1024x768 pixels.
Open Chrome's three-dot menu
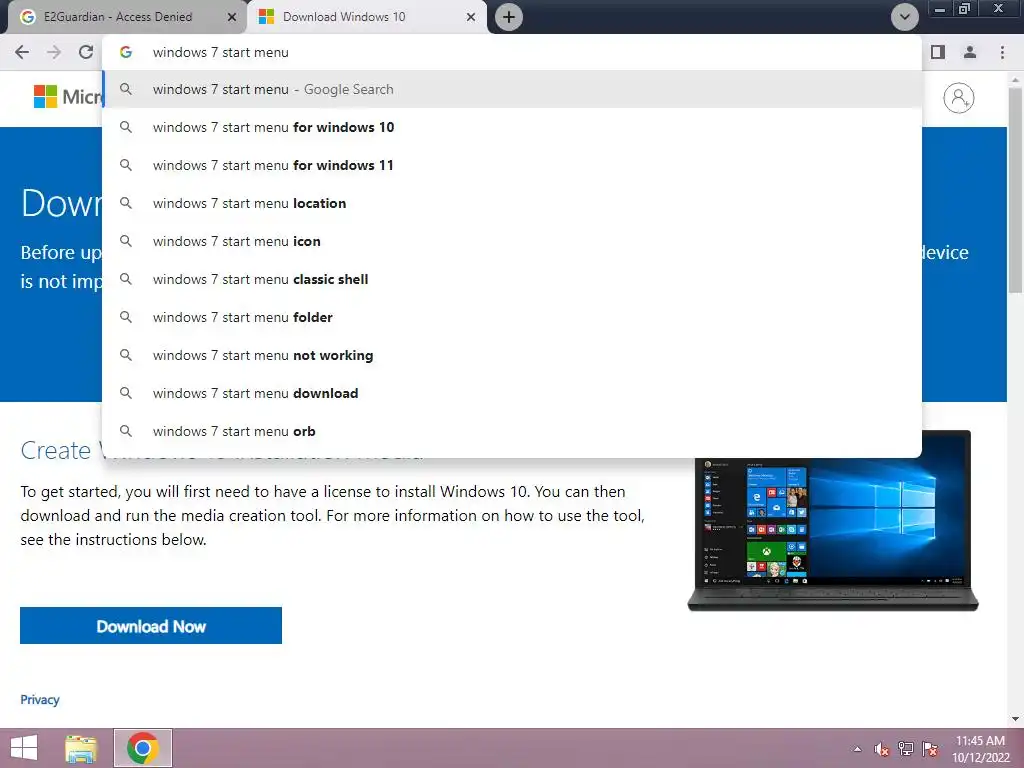click(1002, 52)
